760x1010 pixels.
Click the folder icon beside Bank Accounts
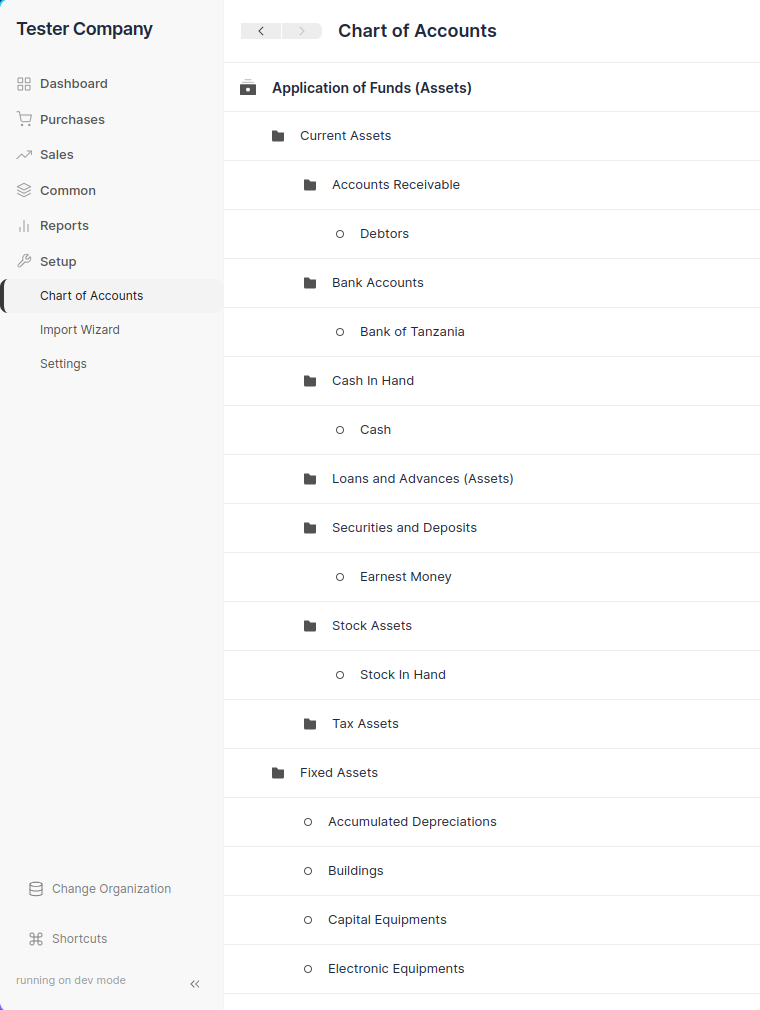[x=310, y=283]
